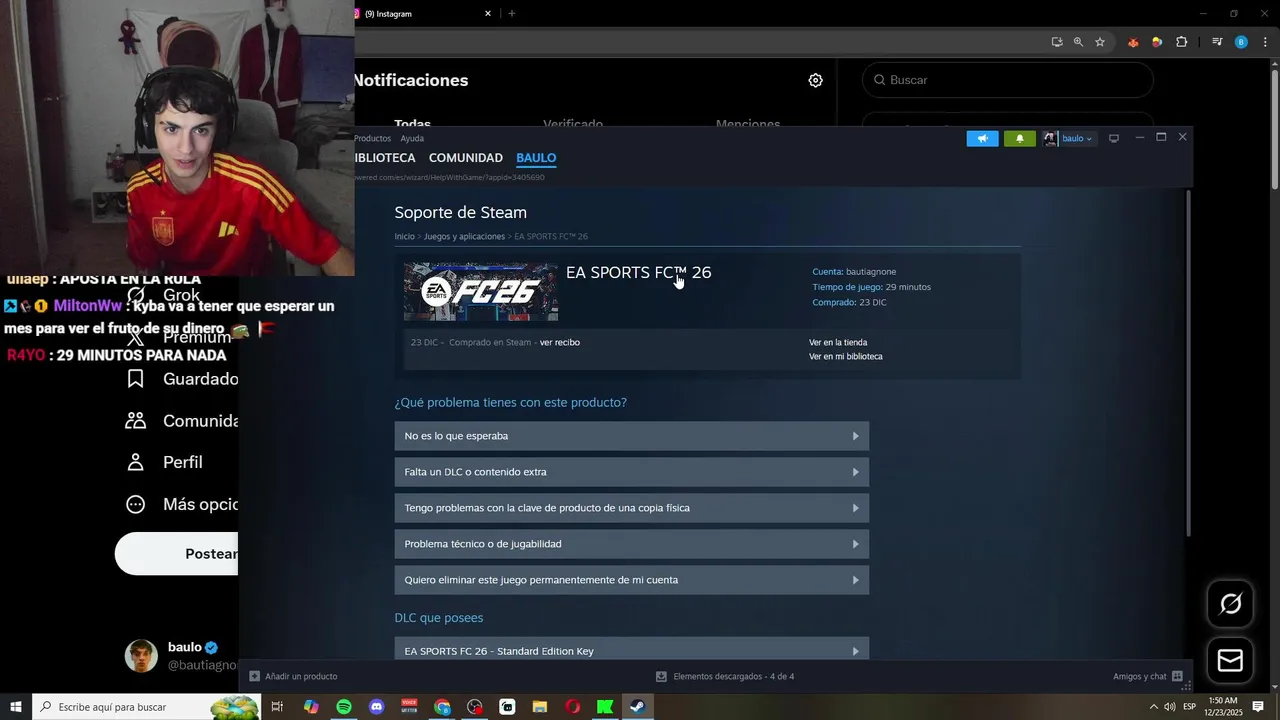Viewport: 1280px width, 720px height.
Task: Open 'Amigos y chat' in Steam
Action: coord(1148,676)
